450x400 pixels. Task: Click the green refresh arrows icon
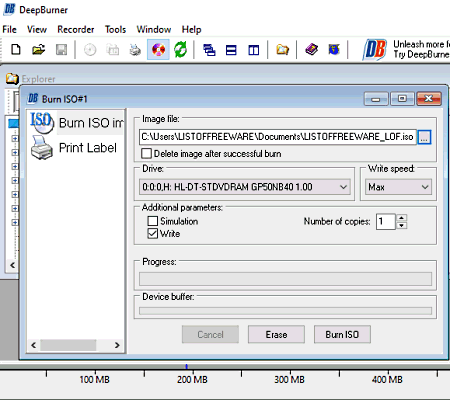[x=181, y=50]
